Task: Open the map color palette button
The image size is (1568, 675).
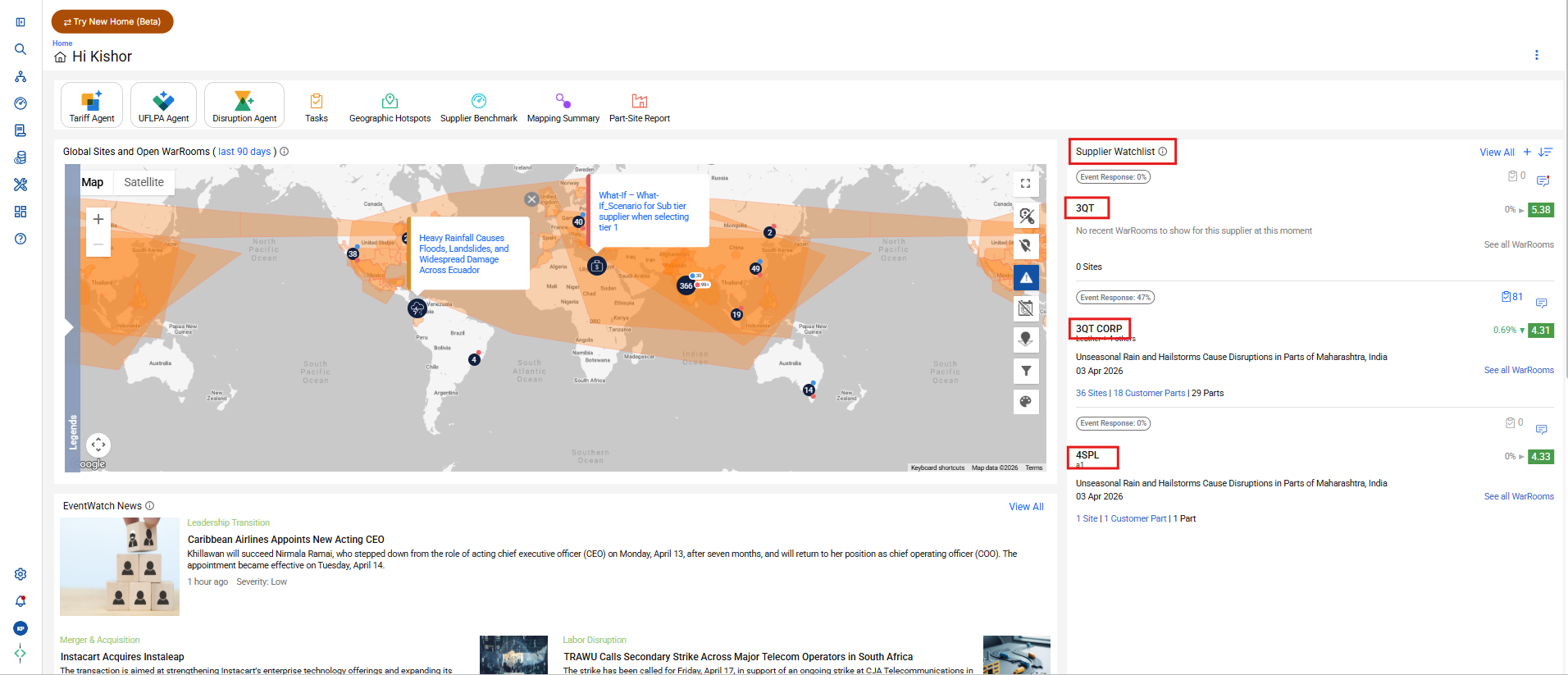Action: (x=1026, y=402)
